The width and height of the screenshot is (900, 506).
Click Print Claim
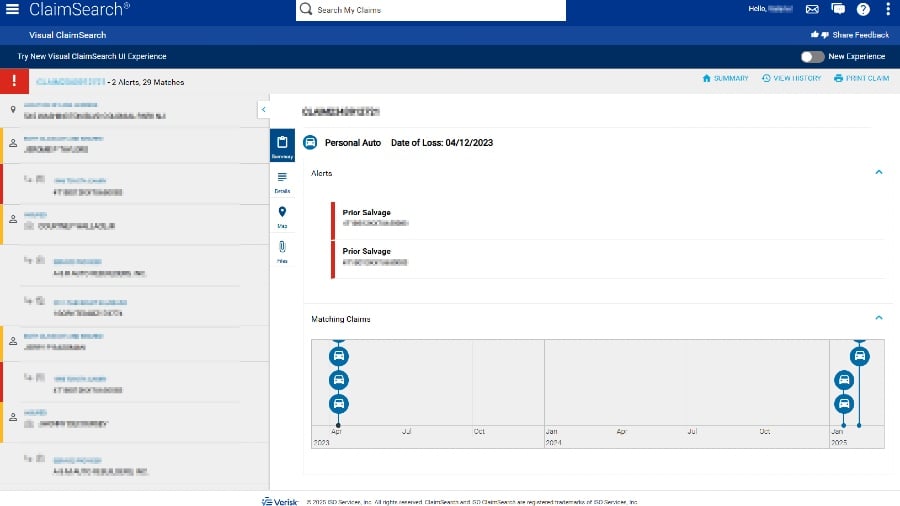(x=862, y=78)
